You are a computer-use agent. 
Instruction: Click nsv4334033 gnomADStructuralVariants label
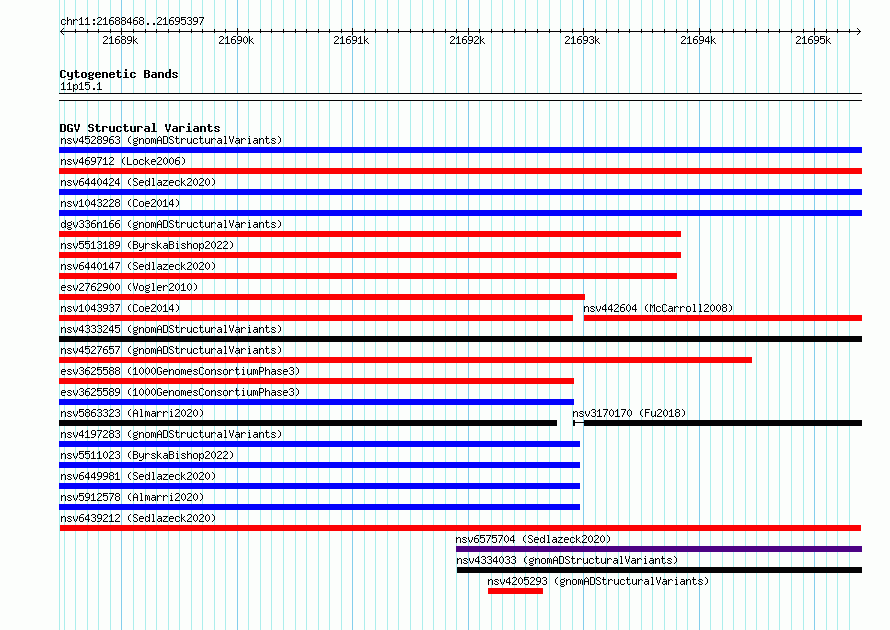(567, 560)
